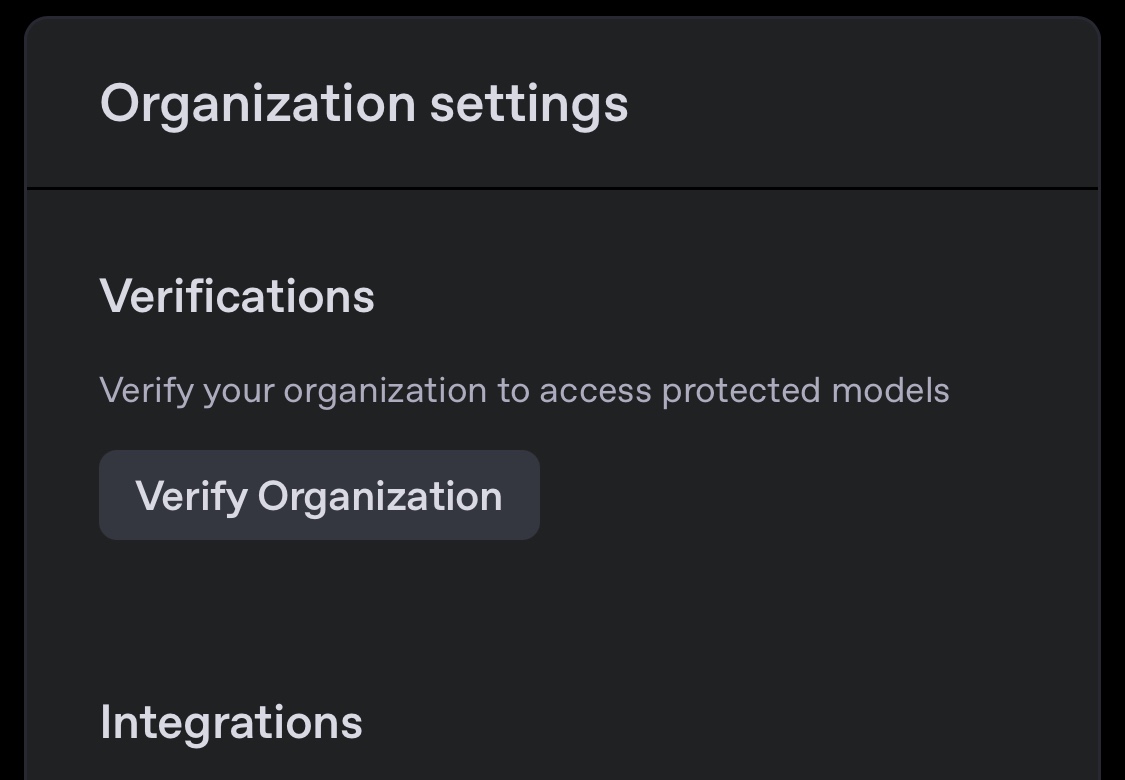Screen dimensions: 1125x780
Task: Click the word 'Organization' in the page title
Action: point(258,105)
